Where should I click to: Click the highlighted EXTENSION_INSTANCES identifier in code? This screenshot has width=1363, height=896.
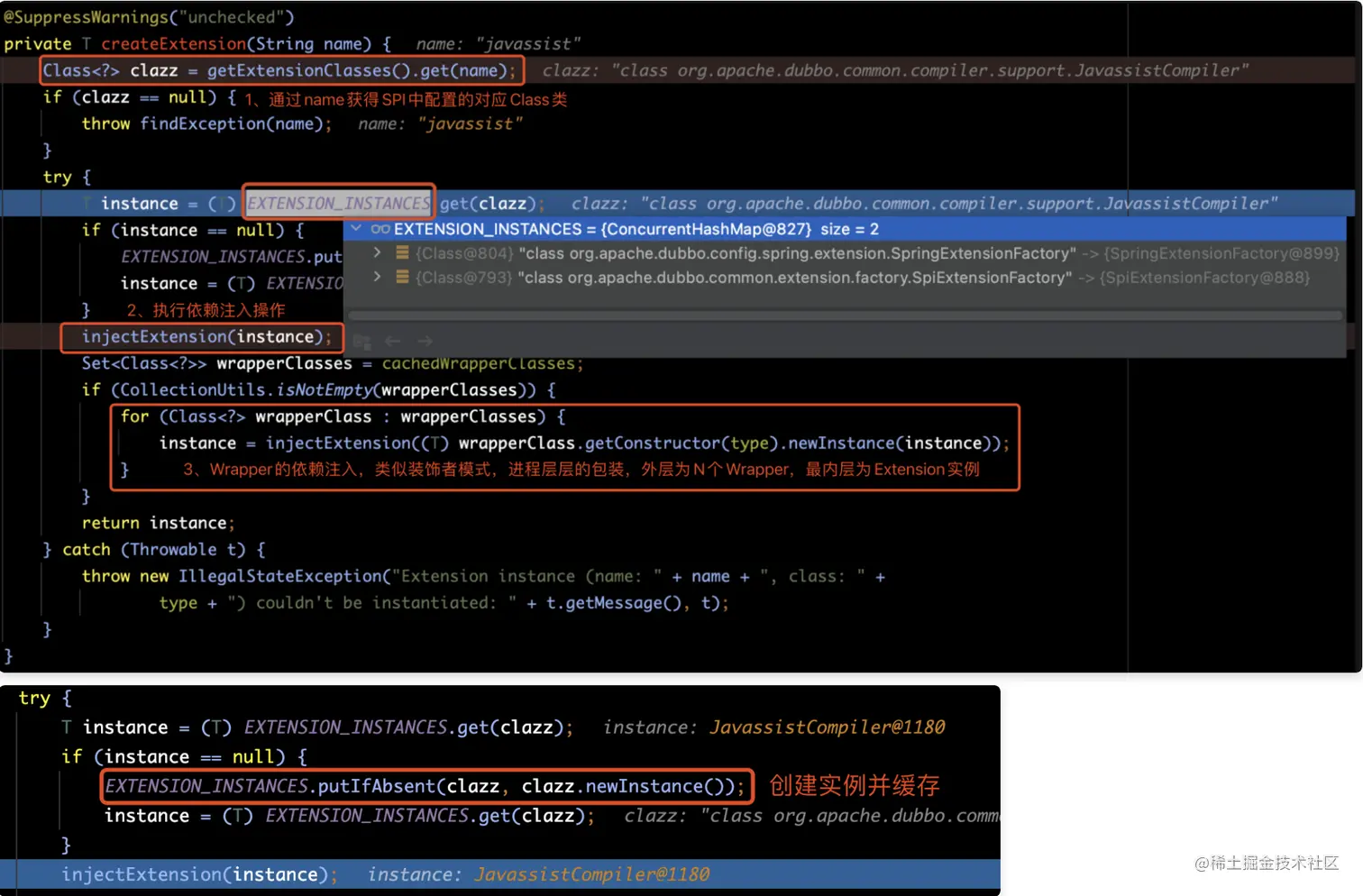(339, 203)
